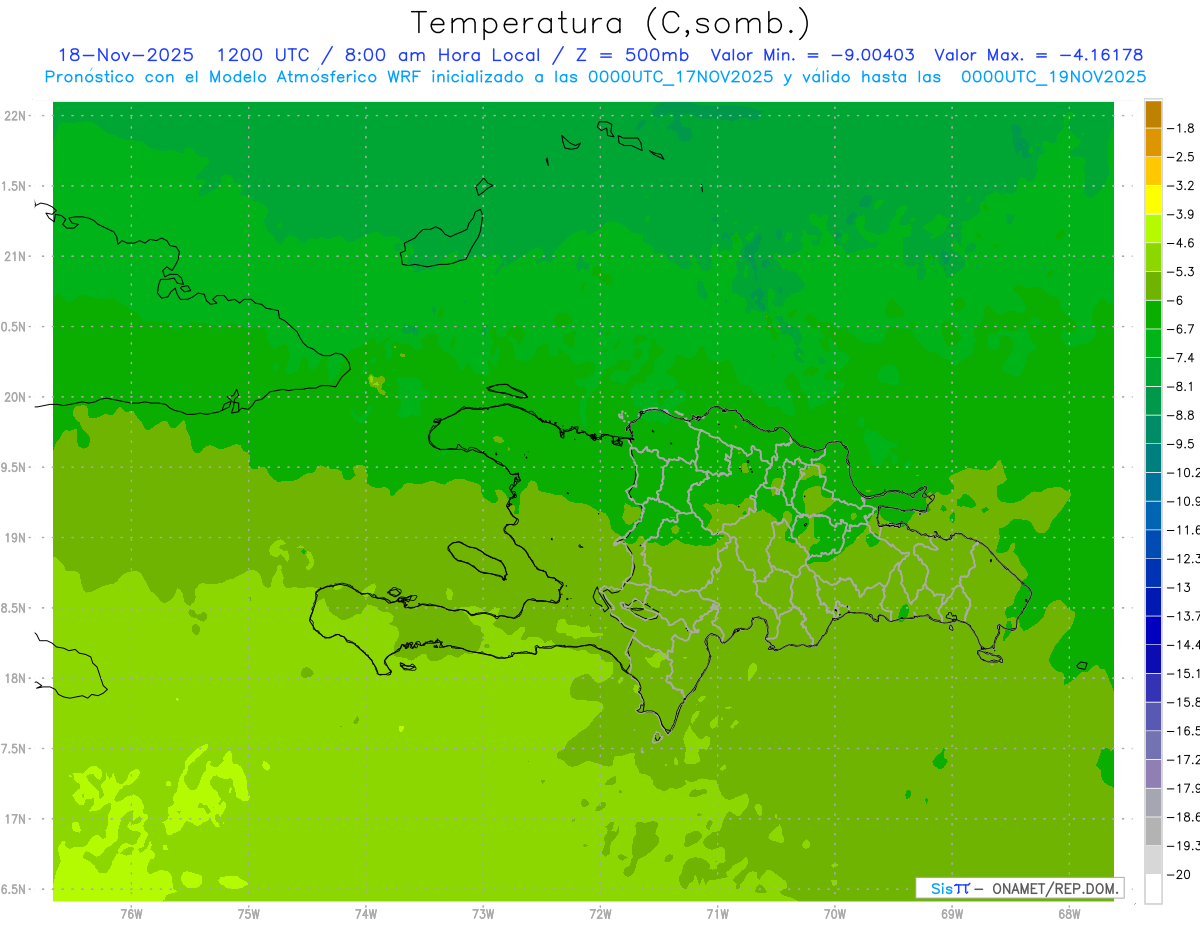Click the '22N' latitude label
The height and width of the screenshot is (927, 1200).
pyautogui.click(x=16, y=116)
